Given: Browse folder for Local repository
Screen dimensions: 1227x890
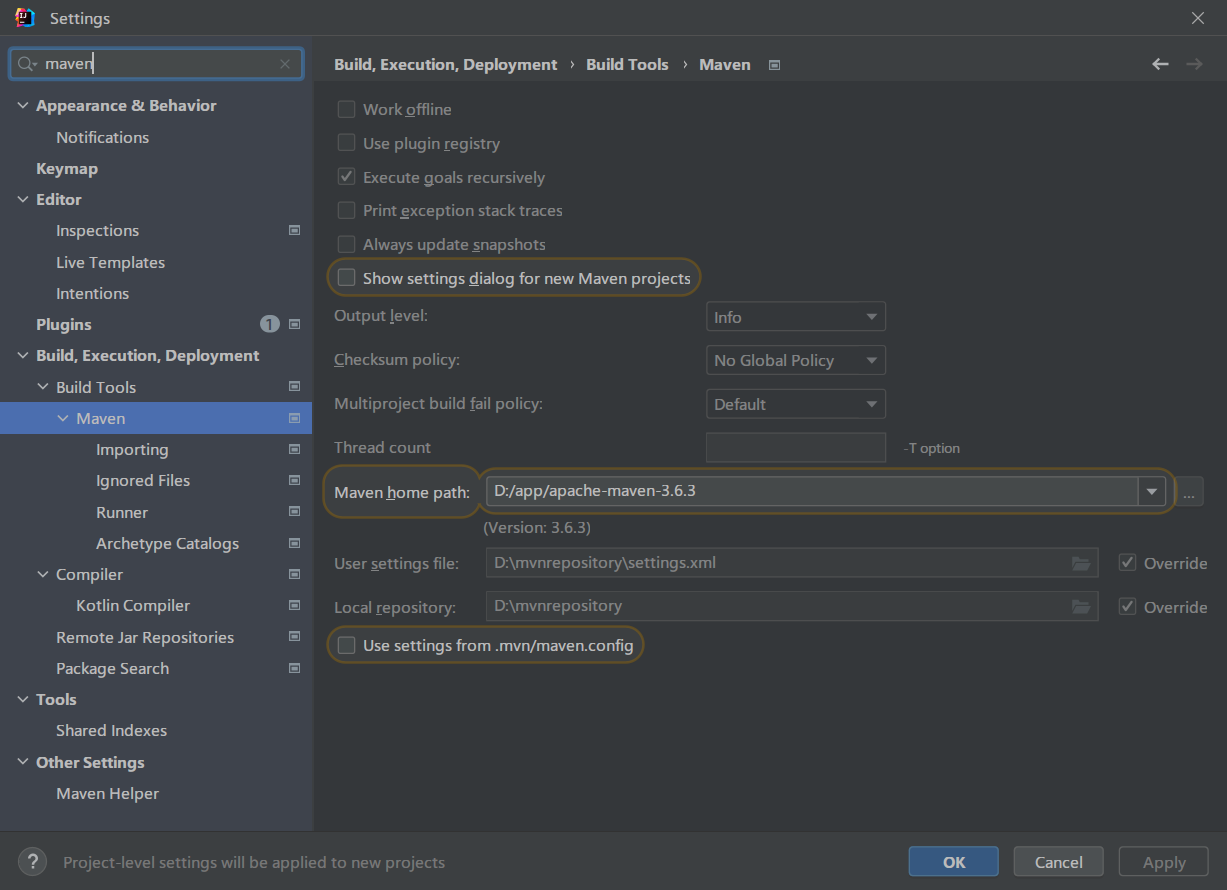Looking at the screenshot, I should pyautogui.click(x=1080, y=606).
